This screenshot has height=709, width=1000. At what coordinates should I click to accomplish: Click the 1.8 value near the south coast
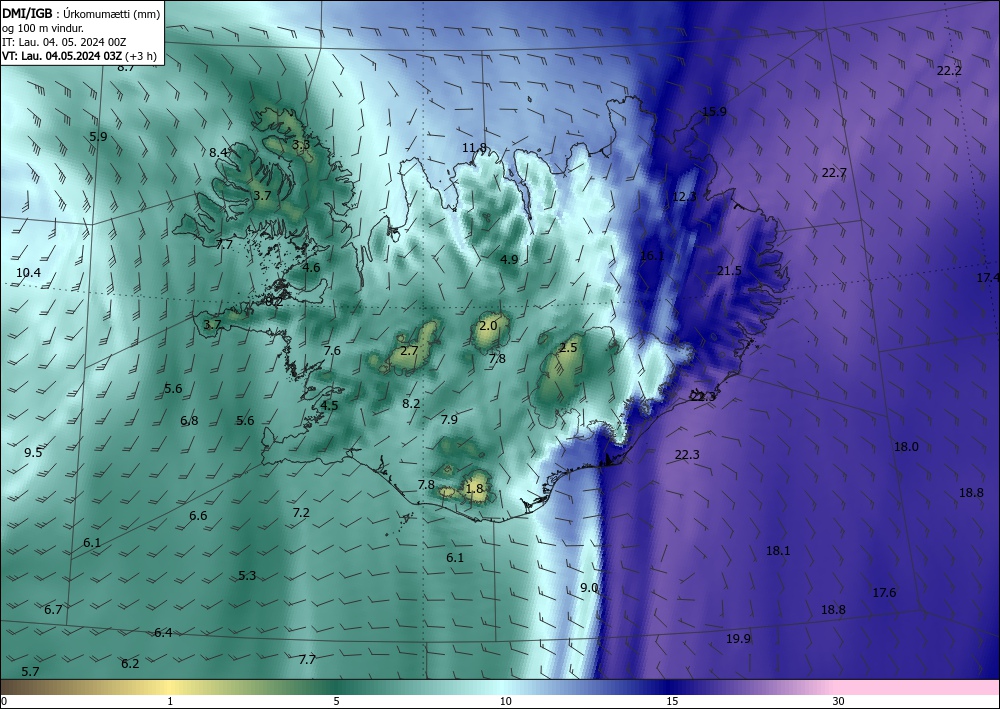click(474, 489)
